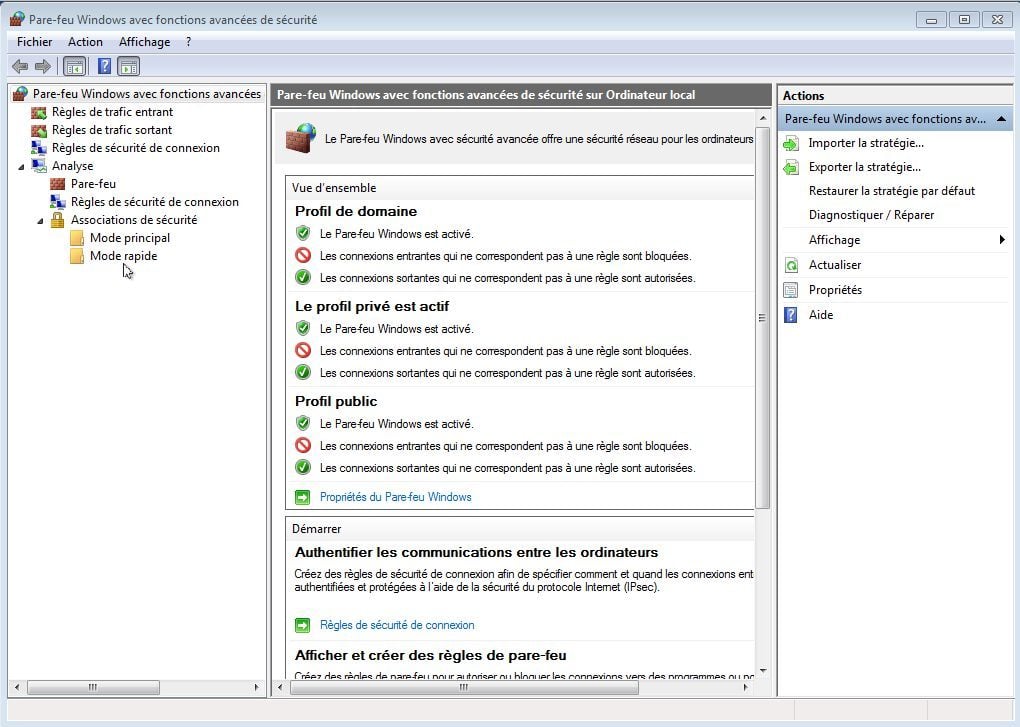Collapse the Actions section header arrow
Image resolution: width=1020 pixels, height=727 pixels.
(x=1001, y=119)
